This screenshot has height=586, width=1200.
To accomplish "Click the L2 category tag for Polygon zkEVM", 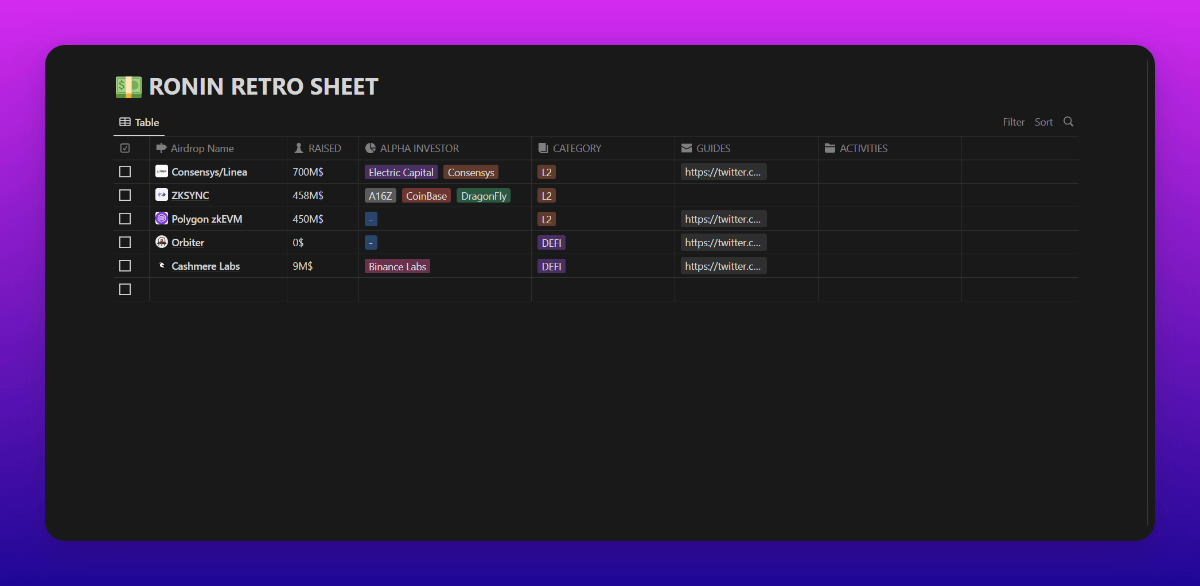I will pos(547,219).
